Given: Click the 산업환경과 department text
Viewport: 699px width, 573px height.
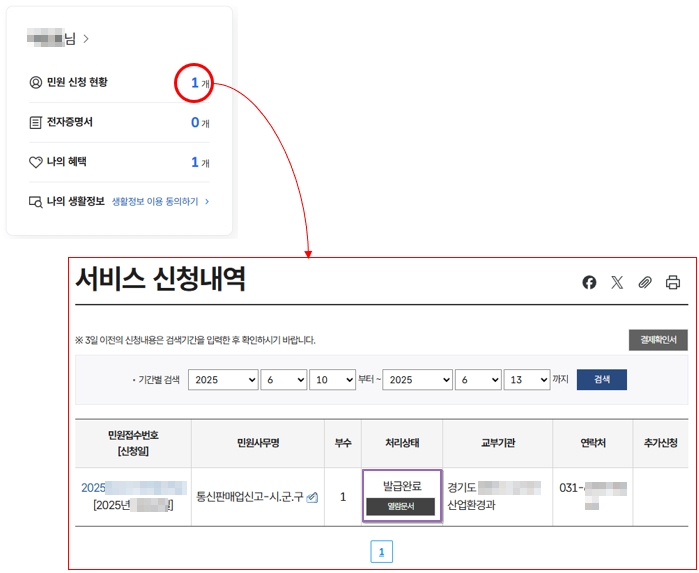Looking at the screenshot, I should pyautogui.click(x=471, y=505).
